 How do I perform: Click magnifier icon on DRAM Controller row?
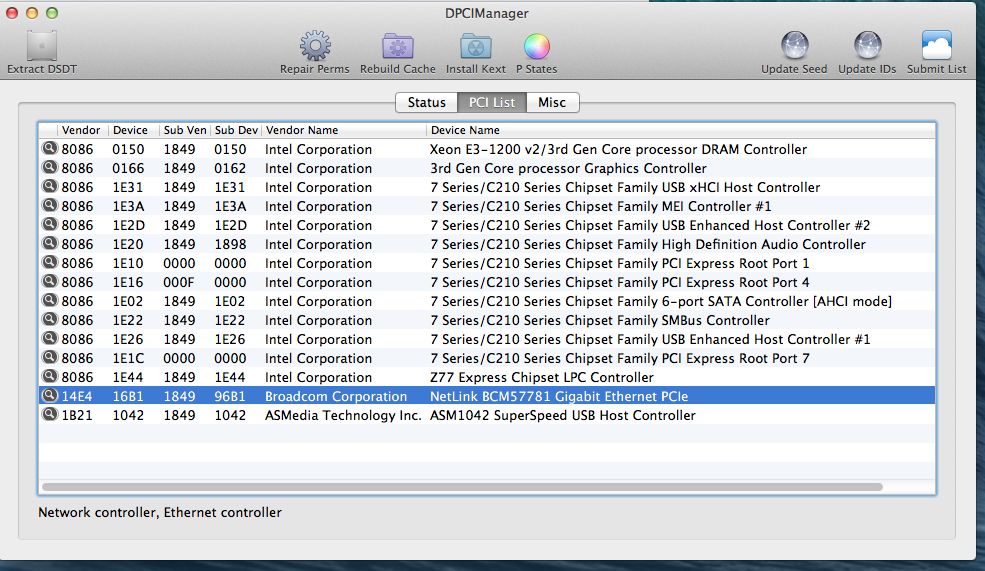click(x=49, y=149)
